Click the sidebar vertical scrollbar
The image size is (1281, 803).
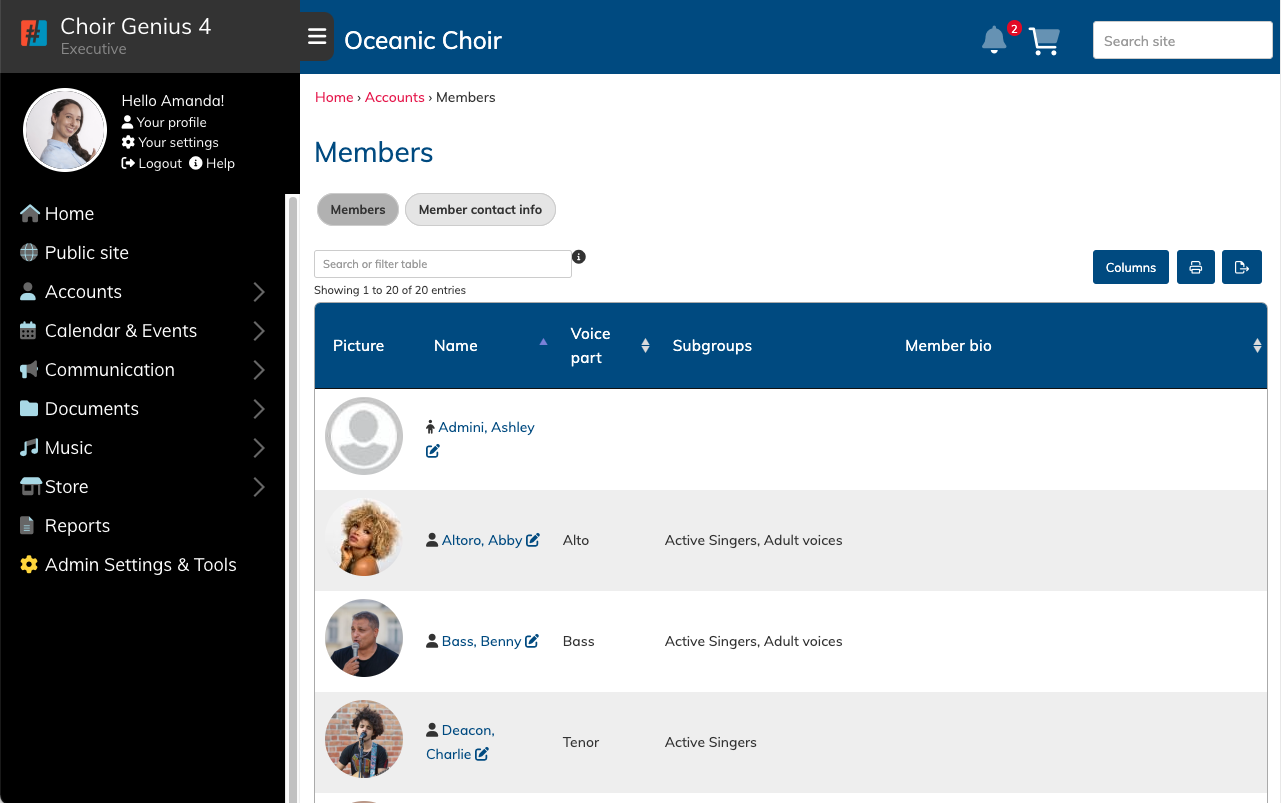click(x=293, y=498)
